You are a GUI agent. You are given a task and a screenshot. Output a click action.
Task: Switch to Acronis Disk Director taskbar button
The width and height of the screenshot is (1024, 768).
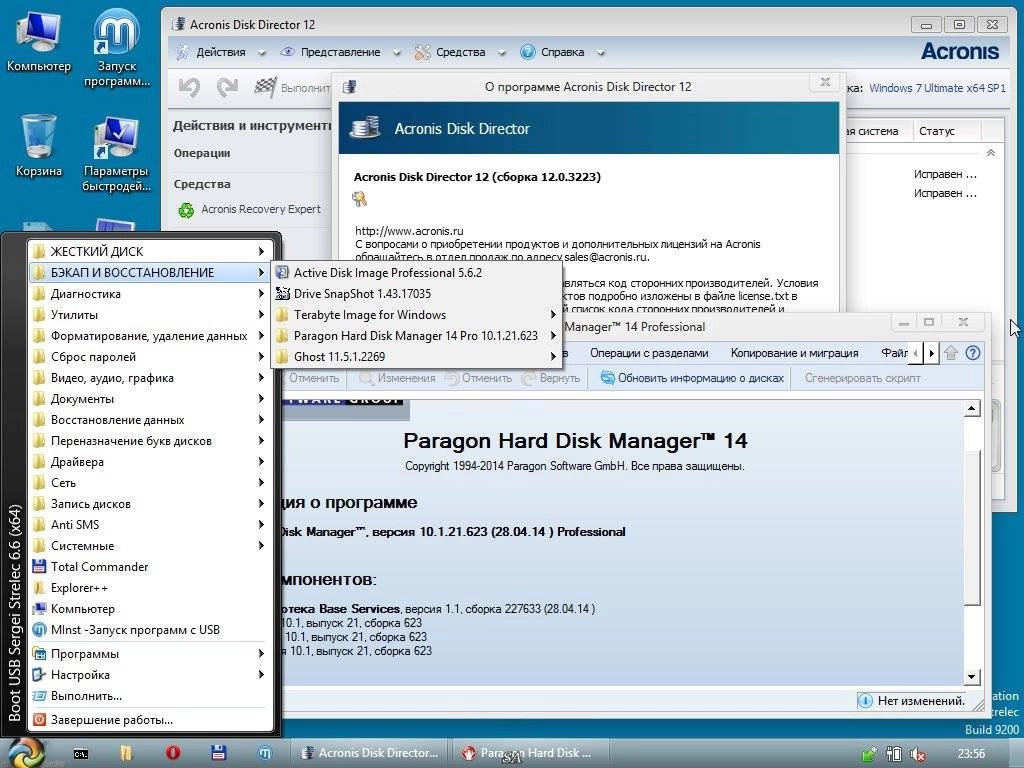pyautogui.click(x=369, y=753)
